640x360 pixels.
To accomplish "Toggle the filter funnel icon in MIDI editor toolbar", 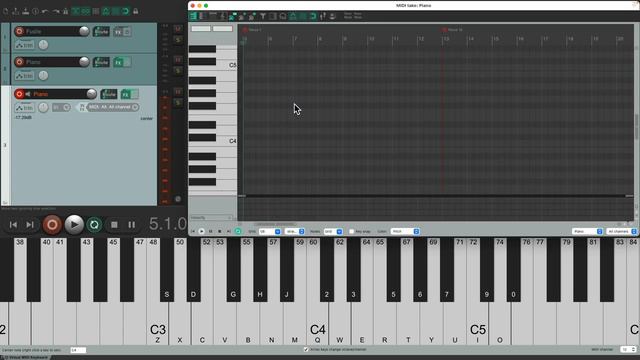I will [x=263, y=16].
